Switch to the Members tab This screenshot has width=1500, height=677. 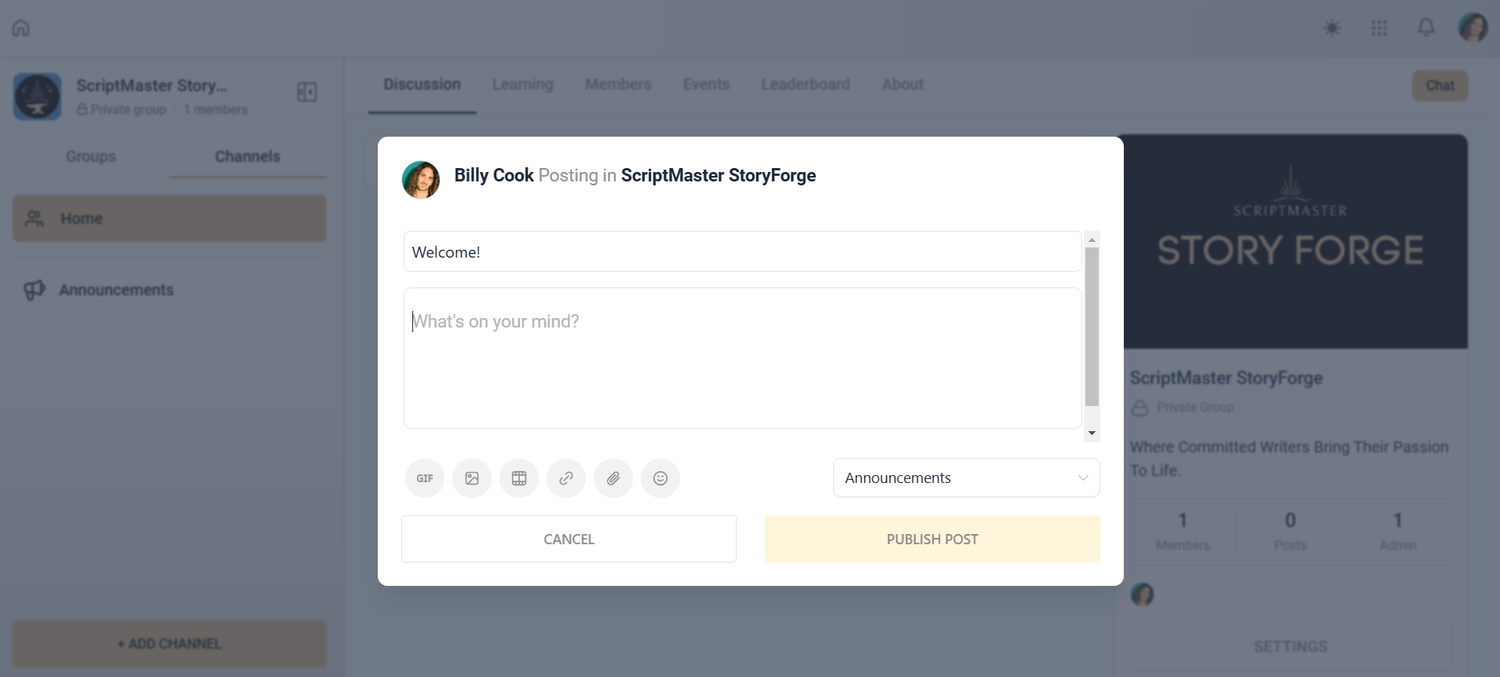click(618, 84)
